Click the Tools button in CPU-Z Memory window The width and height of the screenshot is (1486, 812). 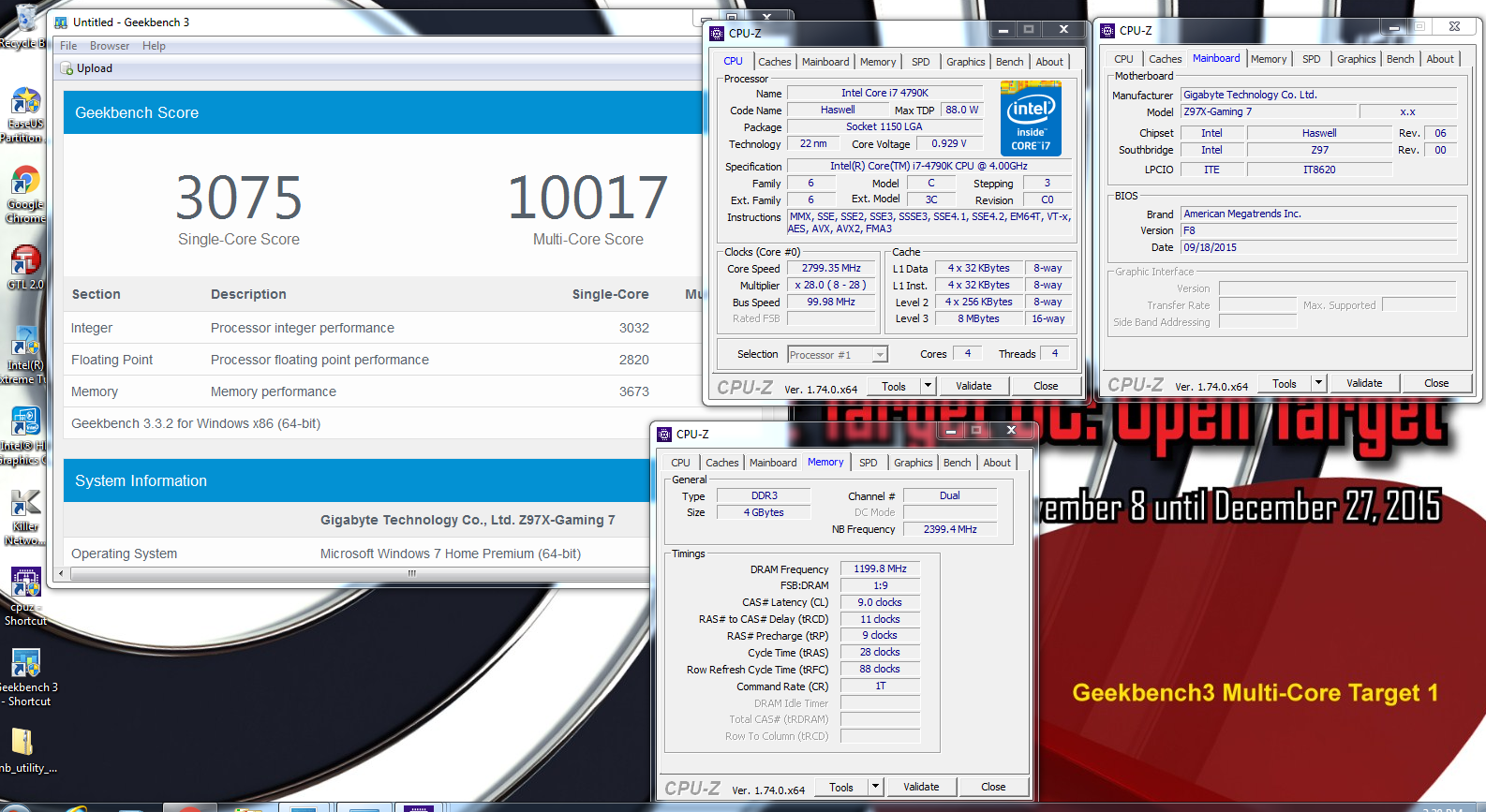[x=841, y=787]
